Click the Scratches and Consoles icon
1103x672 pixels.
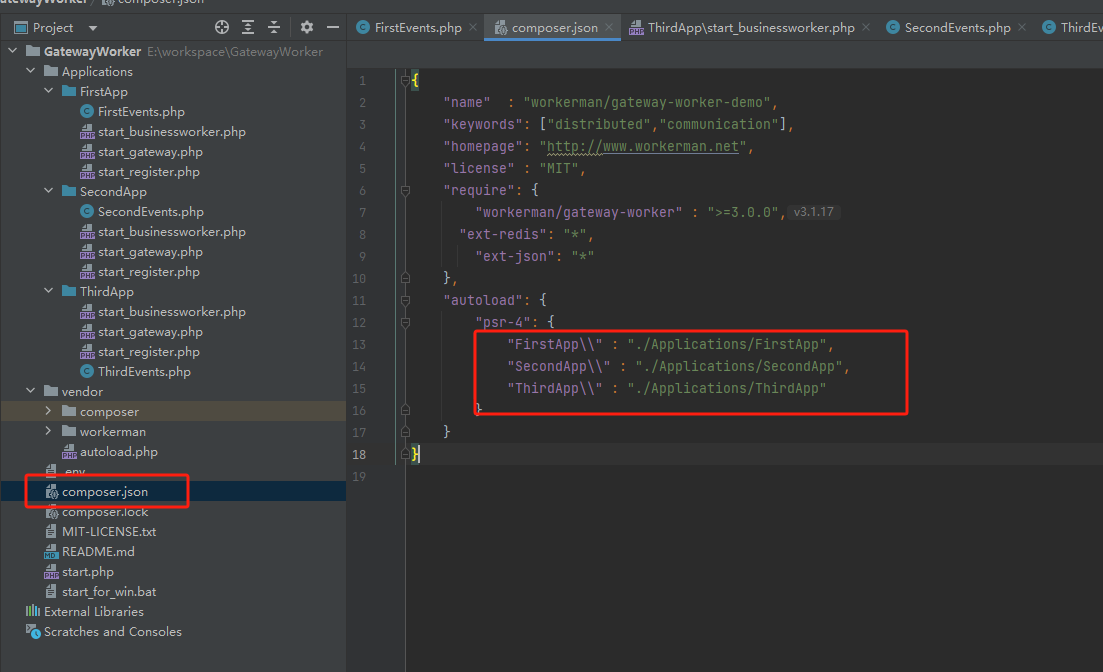coord(33,631)
